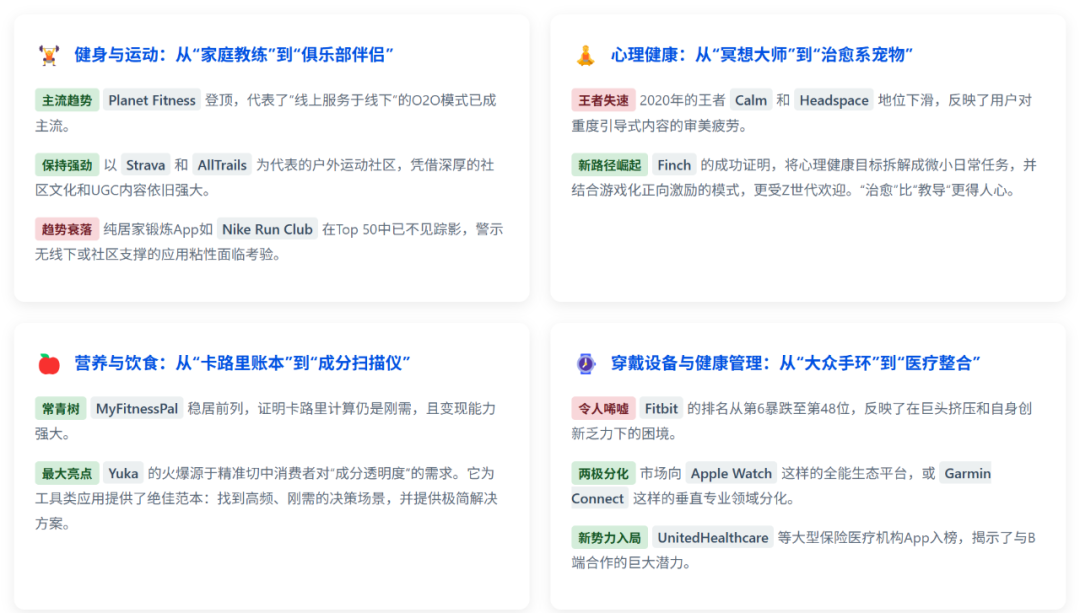Click the weightlifter icon beside 健身与运动
The image size is (1080, 613).
coord(48,55)
